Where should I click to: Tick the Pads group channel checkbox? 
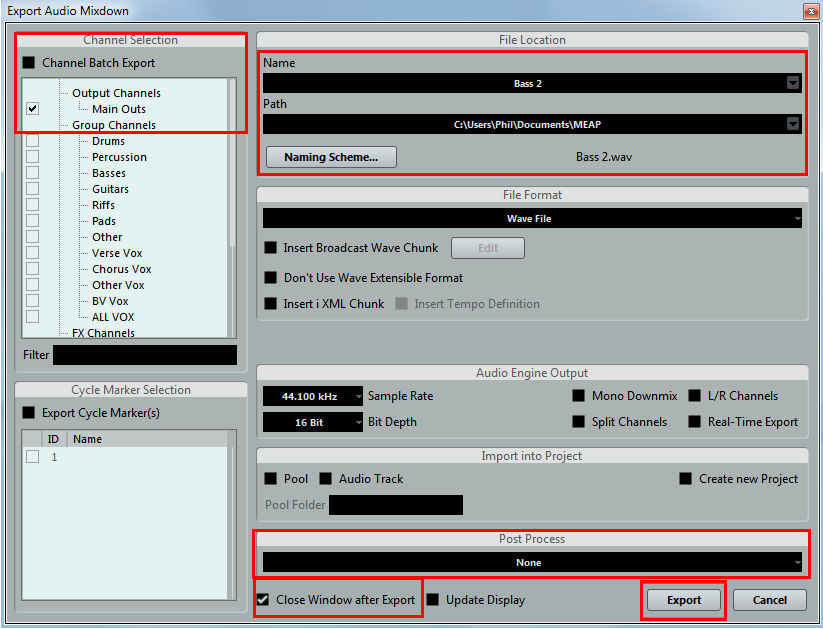(x=33, y=221)
